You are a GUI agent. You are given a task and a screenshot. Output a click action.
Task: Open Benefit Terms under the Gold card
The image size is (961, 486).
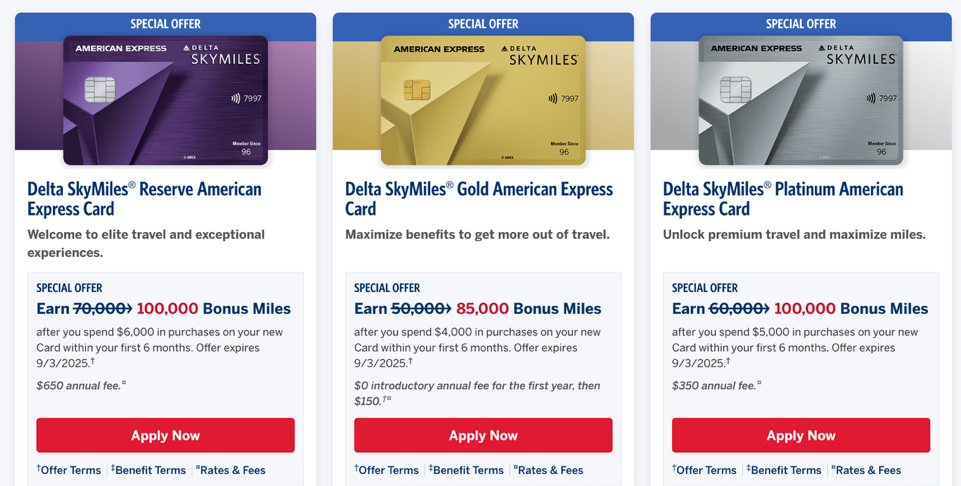coord(466,470)
